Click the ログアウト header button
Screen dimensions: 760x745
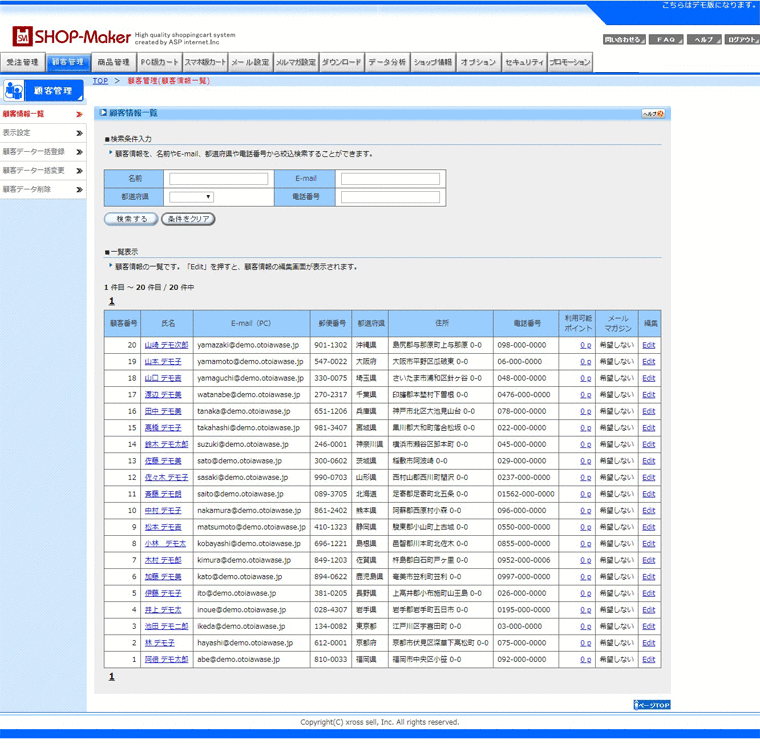point(741,39)
